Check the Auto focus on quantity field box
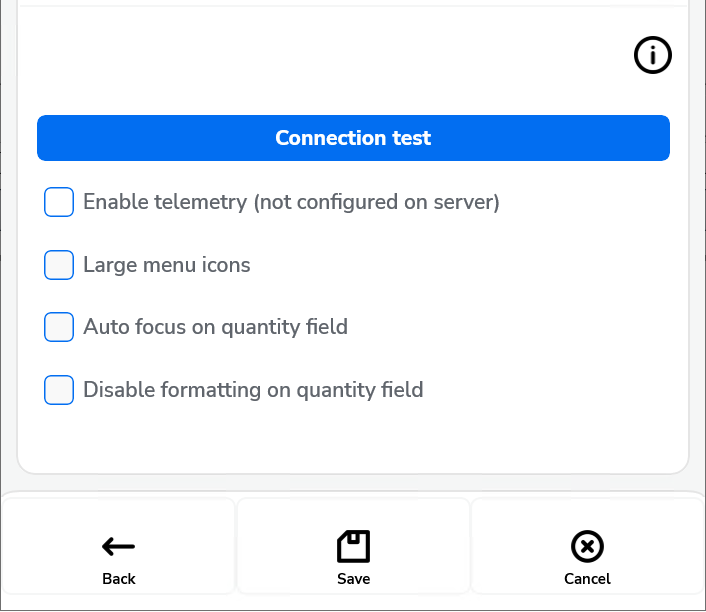Image resolution: width=706 pixels, height=612 pixels. (x=59, y=327)
